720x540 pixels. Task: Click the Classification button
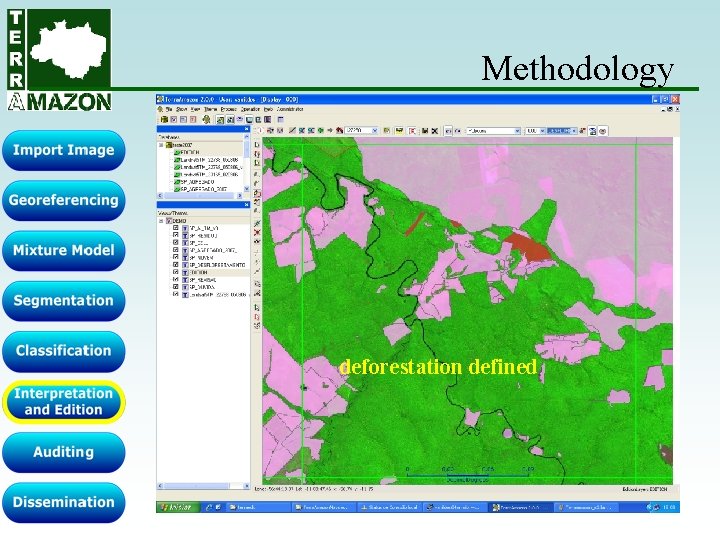tap(63, 351)
